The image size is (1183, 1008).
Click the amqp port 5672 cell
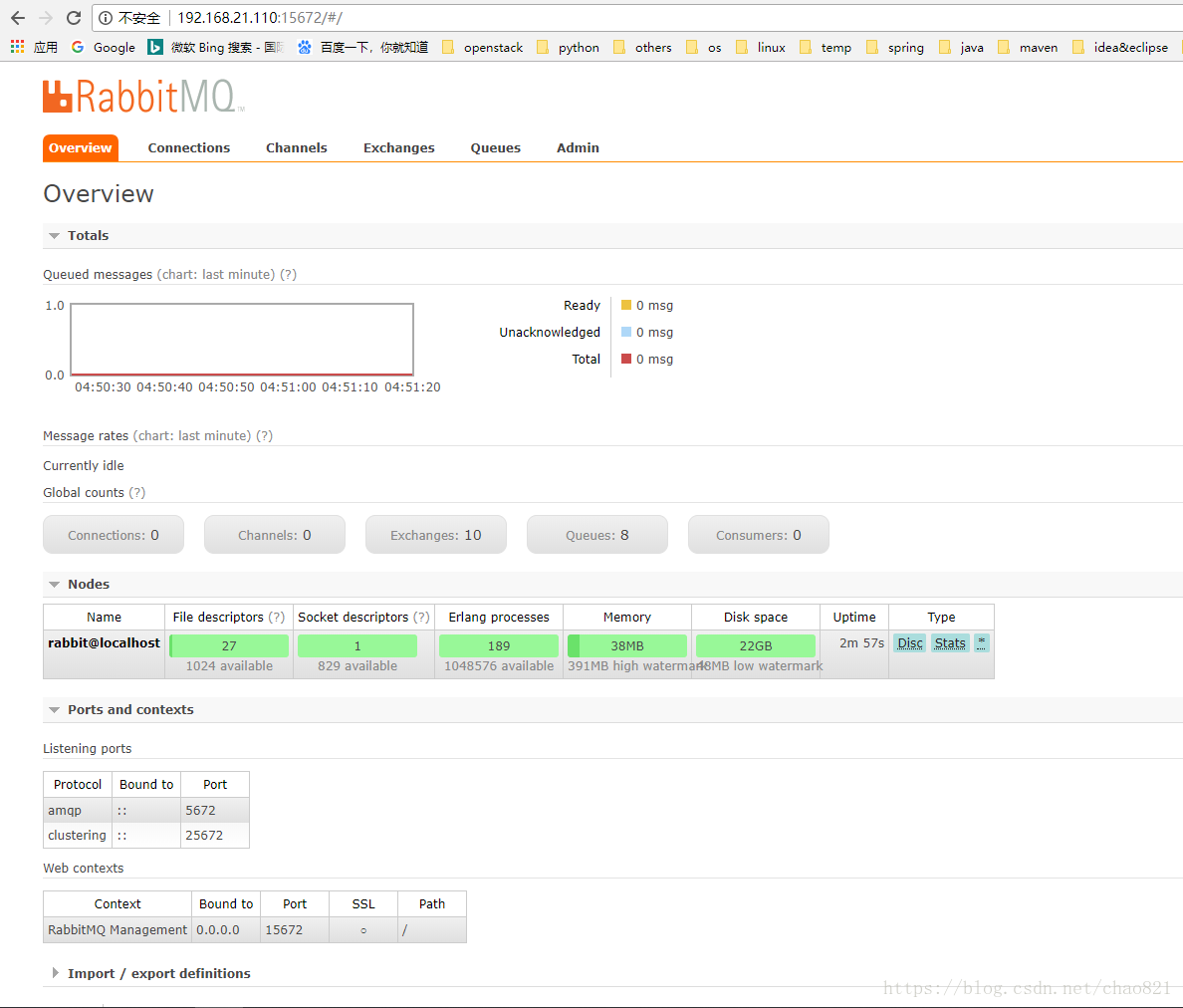[x=215, y=811]
